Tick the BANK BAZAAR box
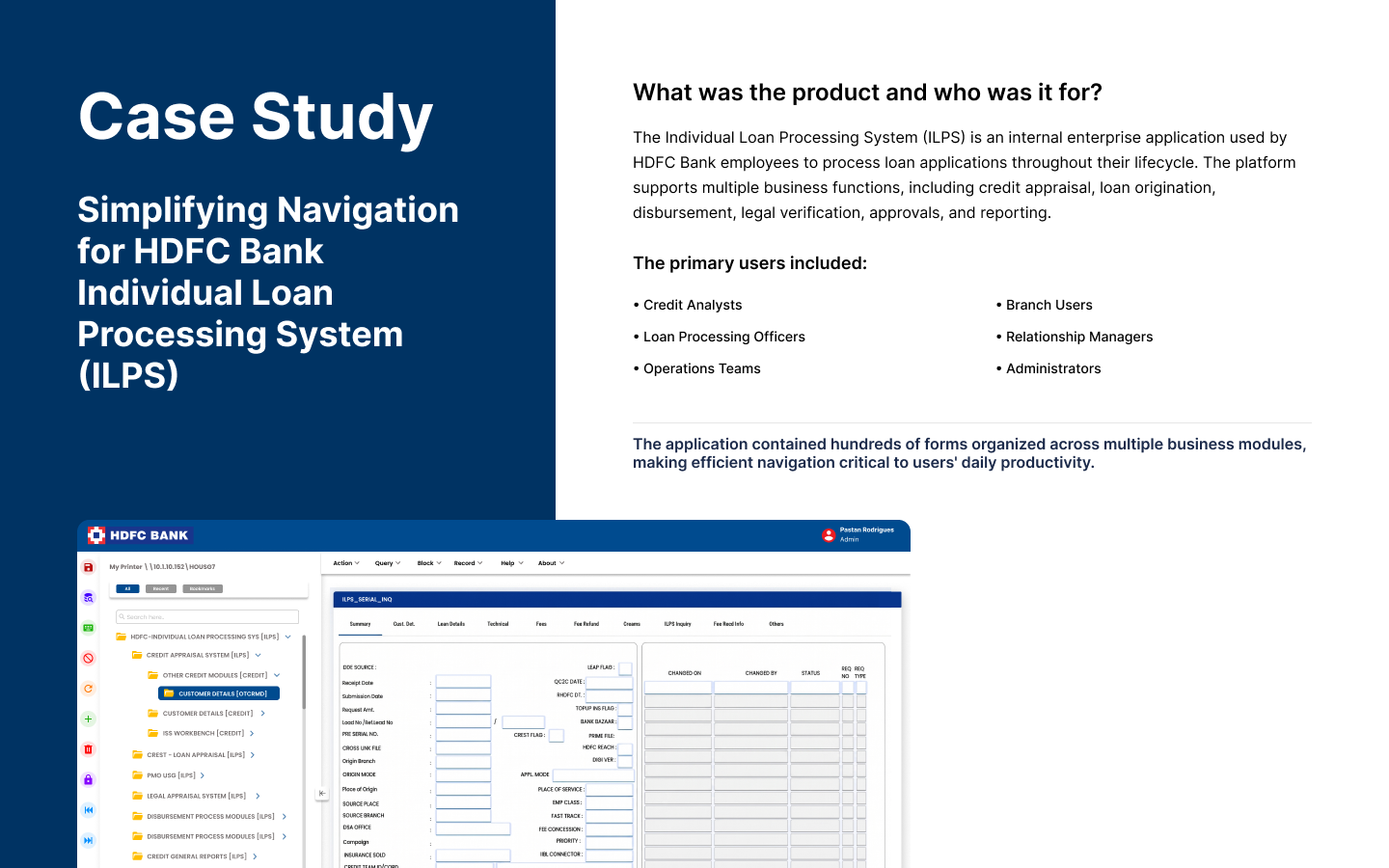The height and width of the screenshot is (868, 1389). pos(625,722)
